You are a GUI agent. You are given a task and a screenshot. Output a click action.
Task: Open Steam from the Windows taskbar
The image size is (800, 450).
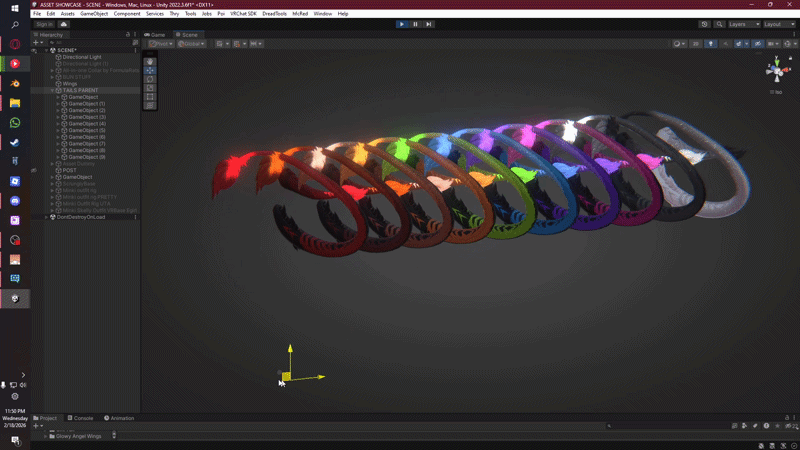[15, 142]
